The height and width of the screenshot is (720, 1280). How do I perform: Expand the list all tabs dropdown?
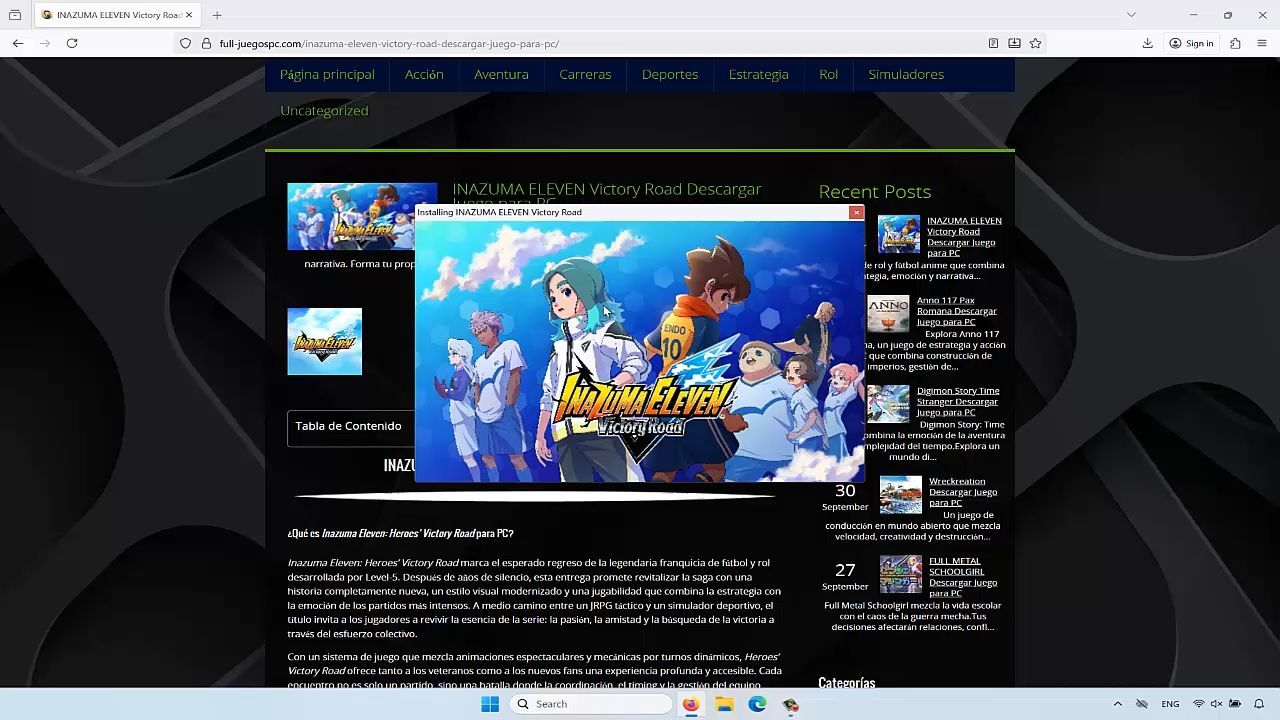pos(1131,15)
